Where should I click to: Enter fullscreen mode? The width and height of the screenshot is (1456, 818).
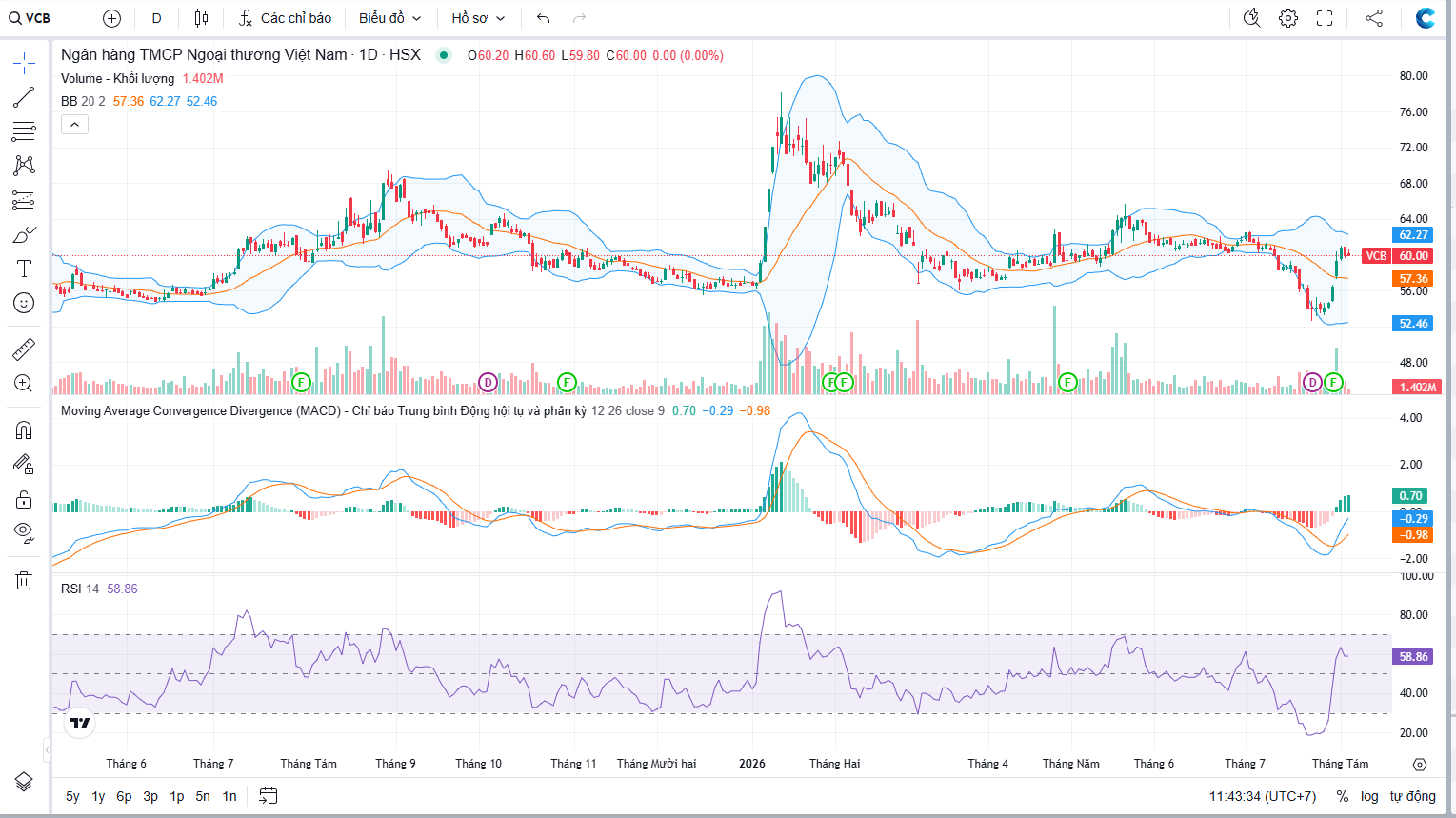click(1325, 18)
